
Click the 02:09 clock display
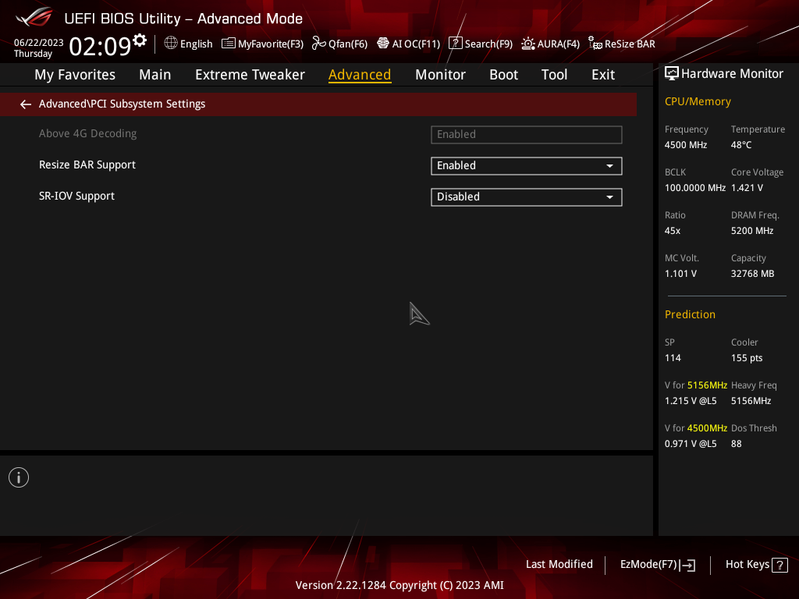coord(100,46)
